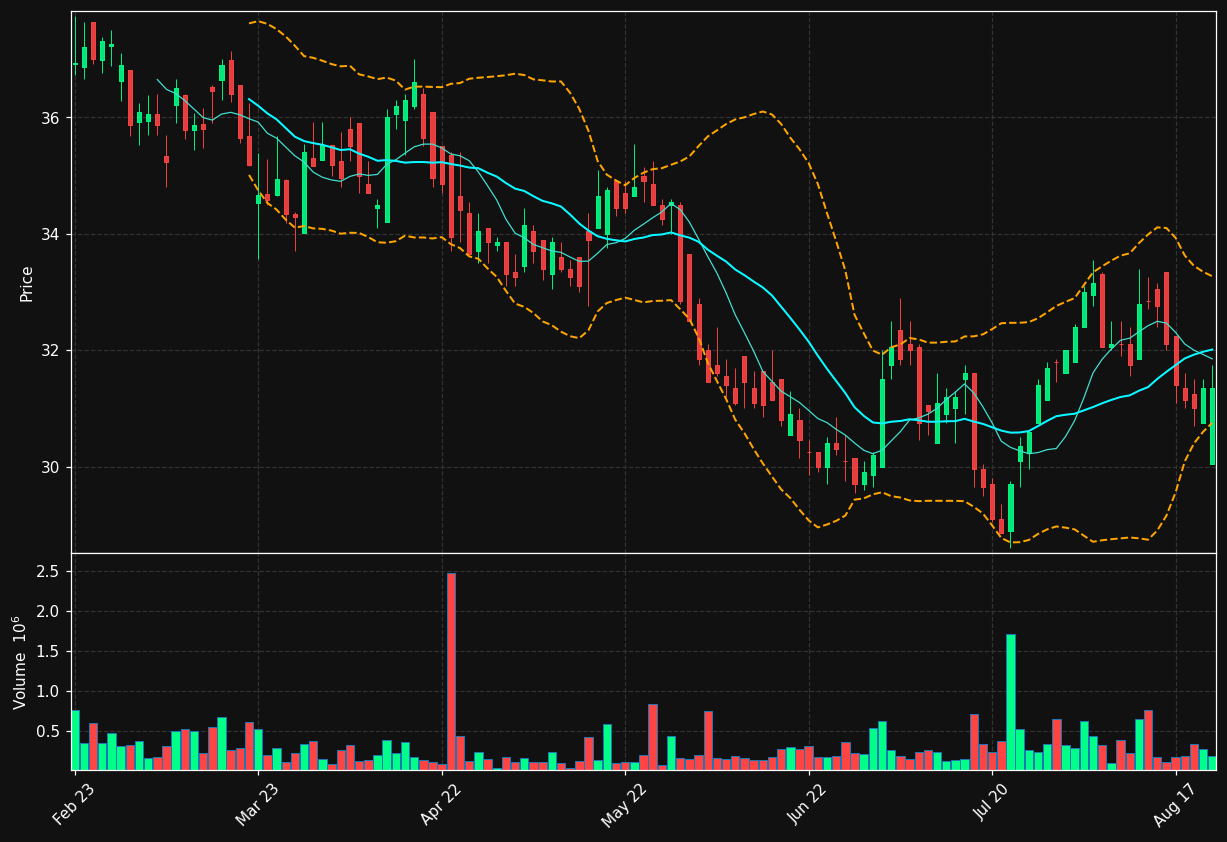Click the 36 price tick label

click(50, 118)
